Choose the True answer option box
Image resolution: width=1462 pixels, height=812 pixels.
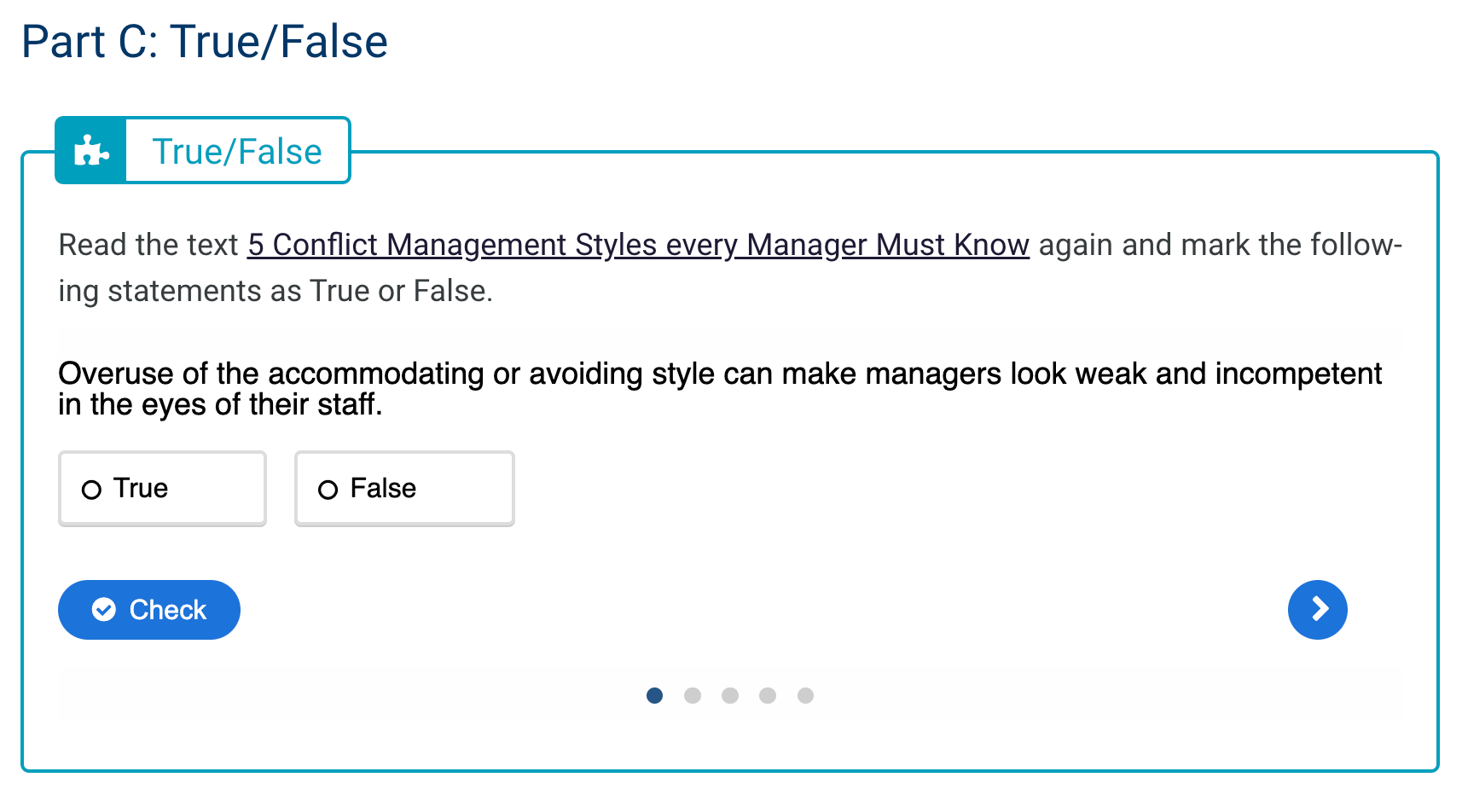click(x=162, y=488)
